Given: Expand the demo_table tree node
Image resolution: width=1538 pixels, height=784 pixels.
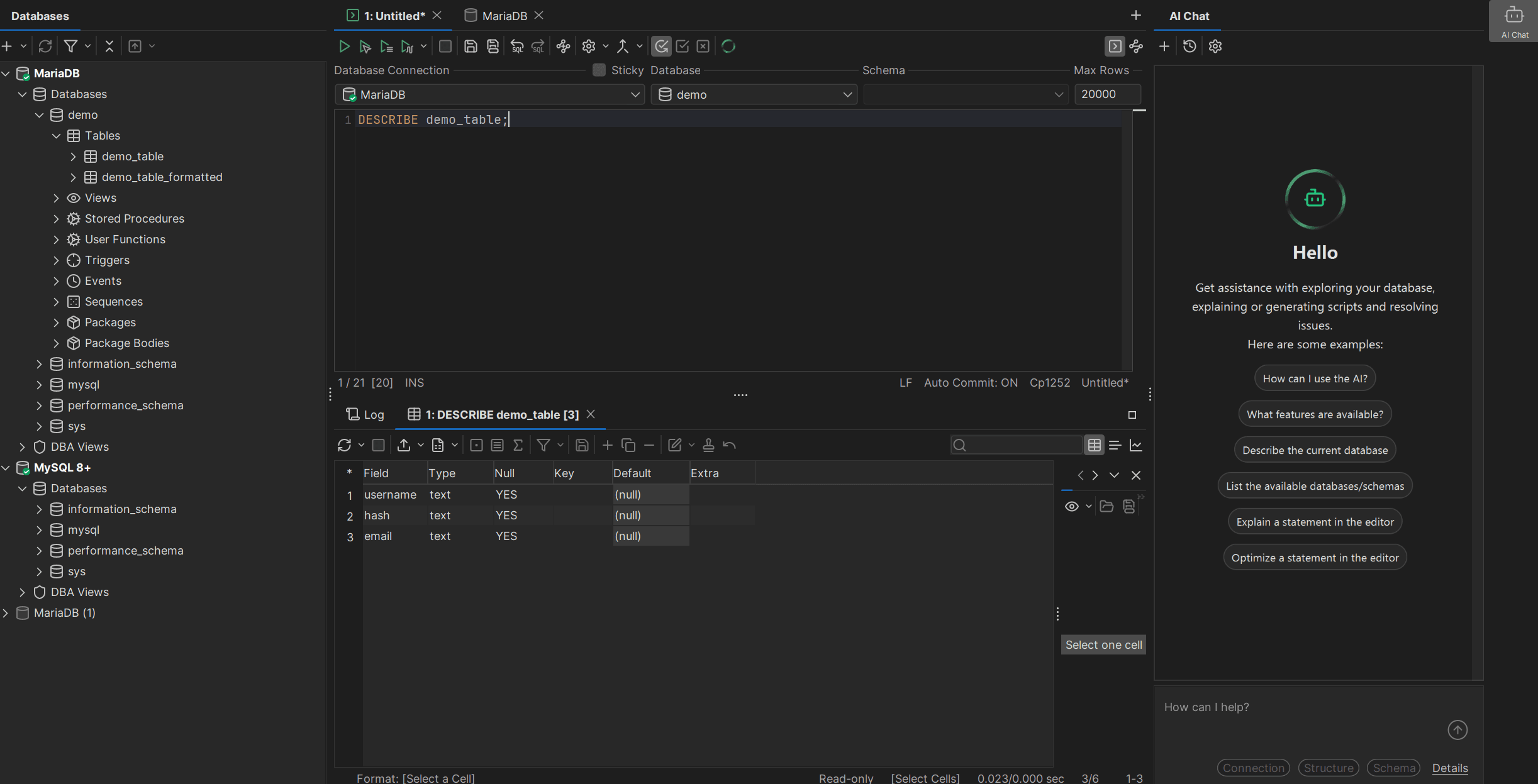Looking at the screenshot, I should point(74,156).
